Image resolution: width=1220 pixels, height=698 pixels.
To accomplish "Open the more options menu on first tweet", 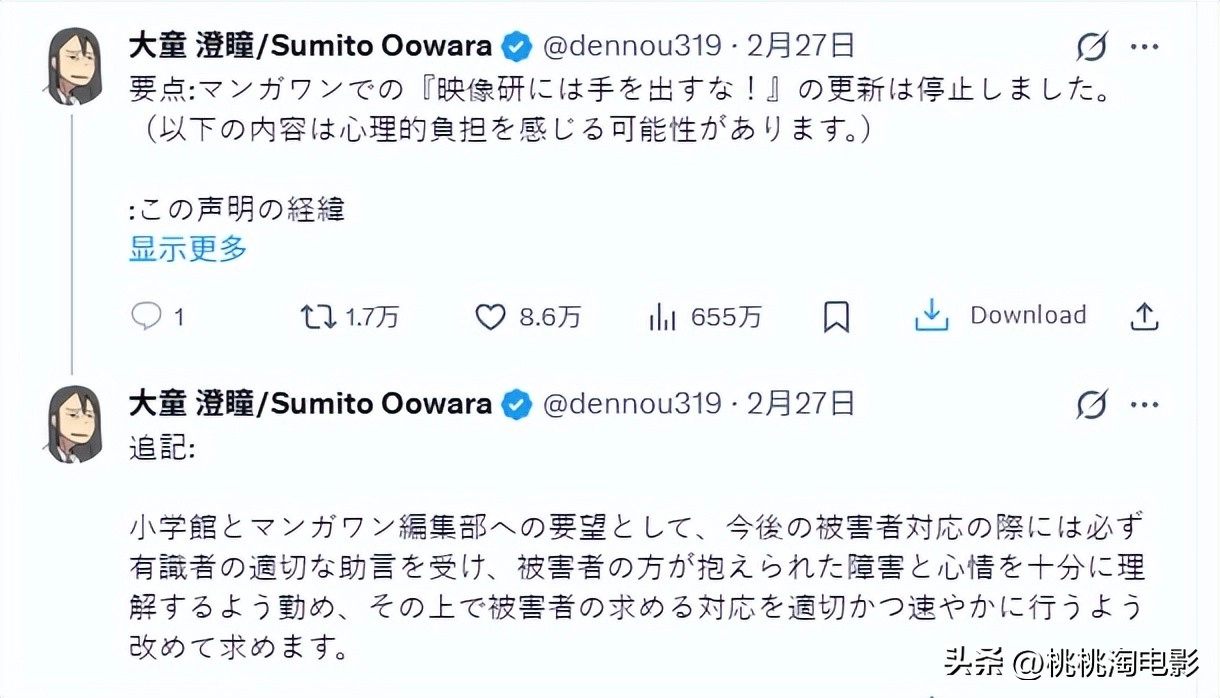I will click(1144, 45).
